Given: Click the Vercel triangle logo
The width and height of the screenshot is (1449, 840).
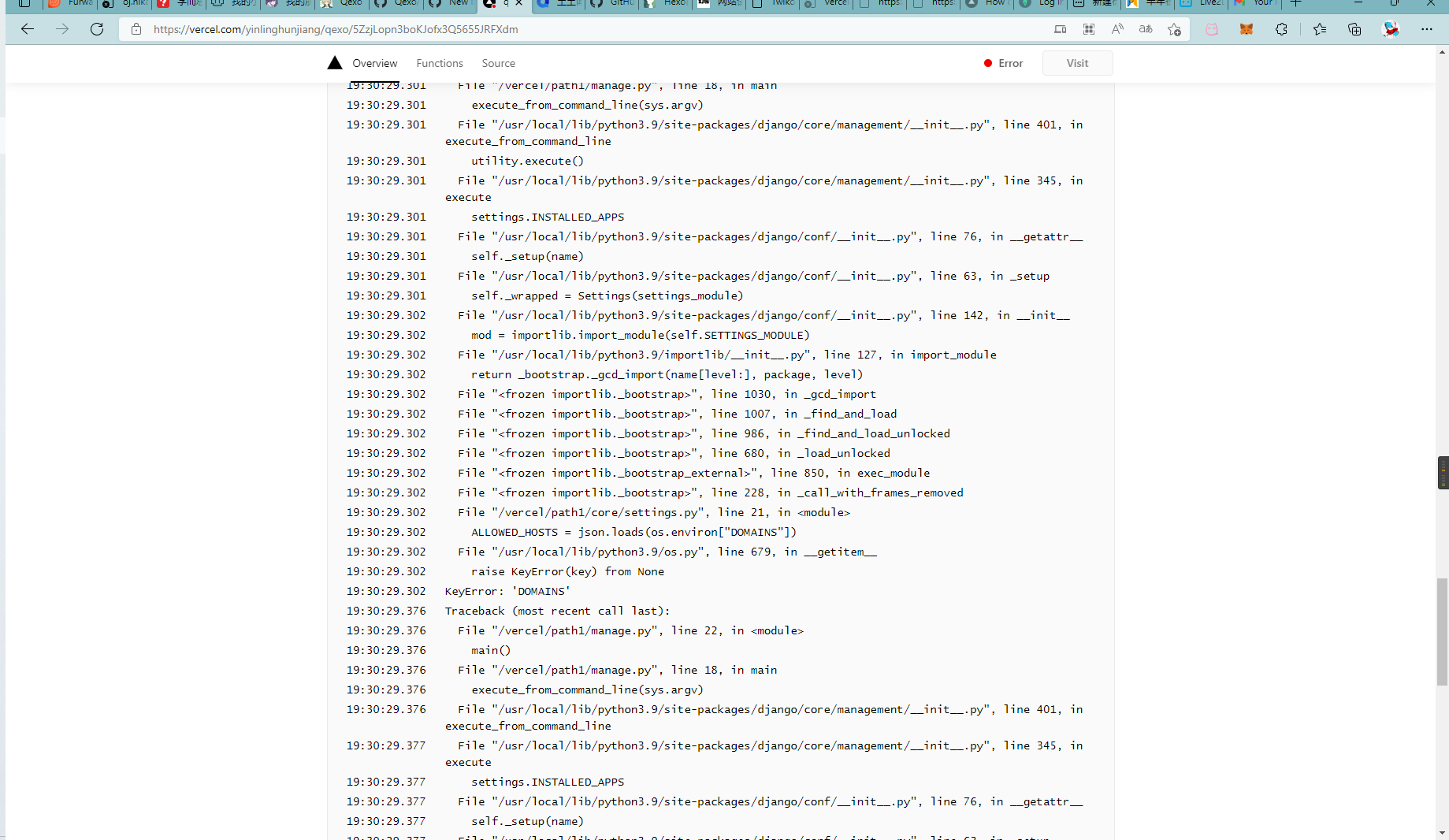Looking at the screenshot, I should pos(334,63).
